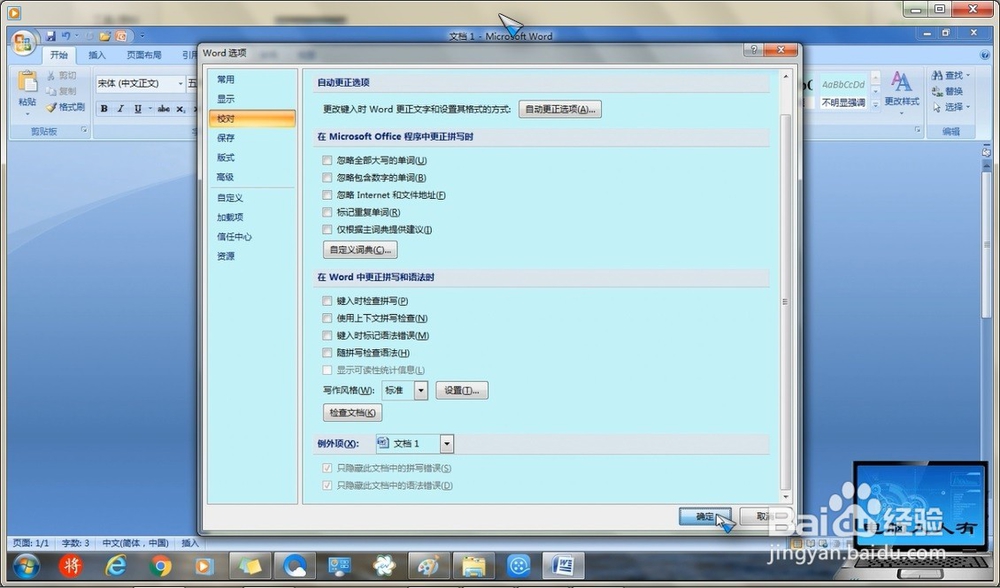1000x588 pixels.
Task: Toggle Underline formatting in Word ribbon
Action: [x=137, y=109]
